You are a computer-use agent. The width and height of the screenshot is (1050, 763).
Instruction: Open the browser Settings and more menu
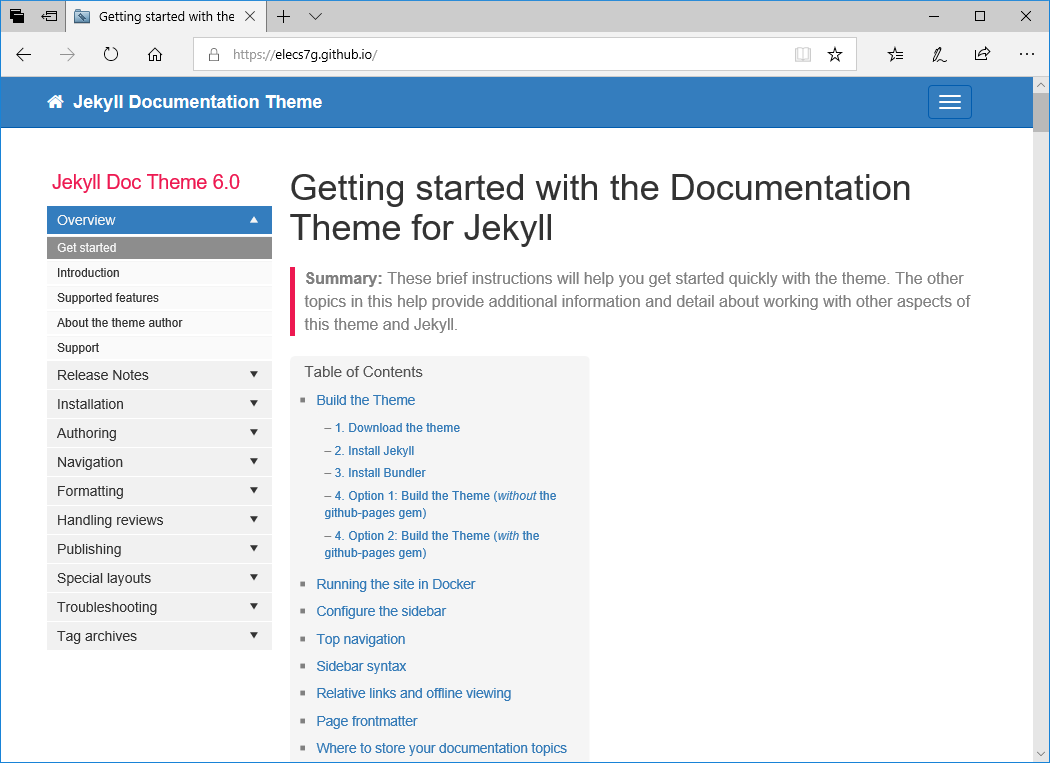(x=1026, y=54)
